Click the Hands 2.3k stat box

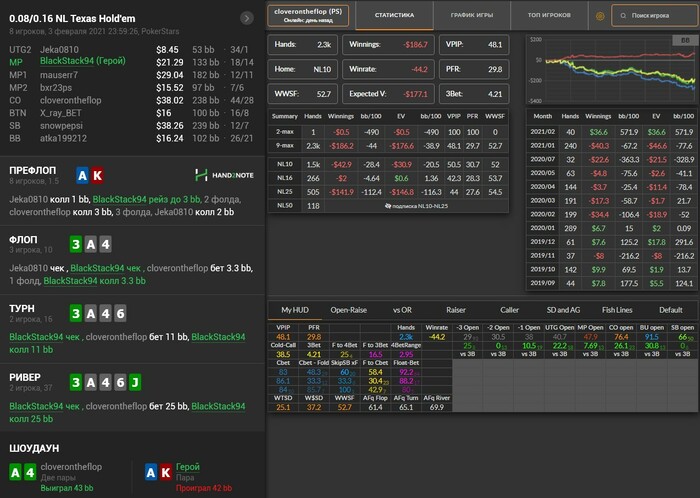pyautogui.click(x=303, y=45)
